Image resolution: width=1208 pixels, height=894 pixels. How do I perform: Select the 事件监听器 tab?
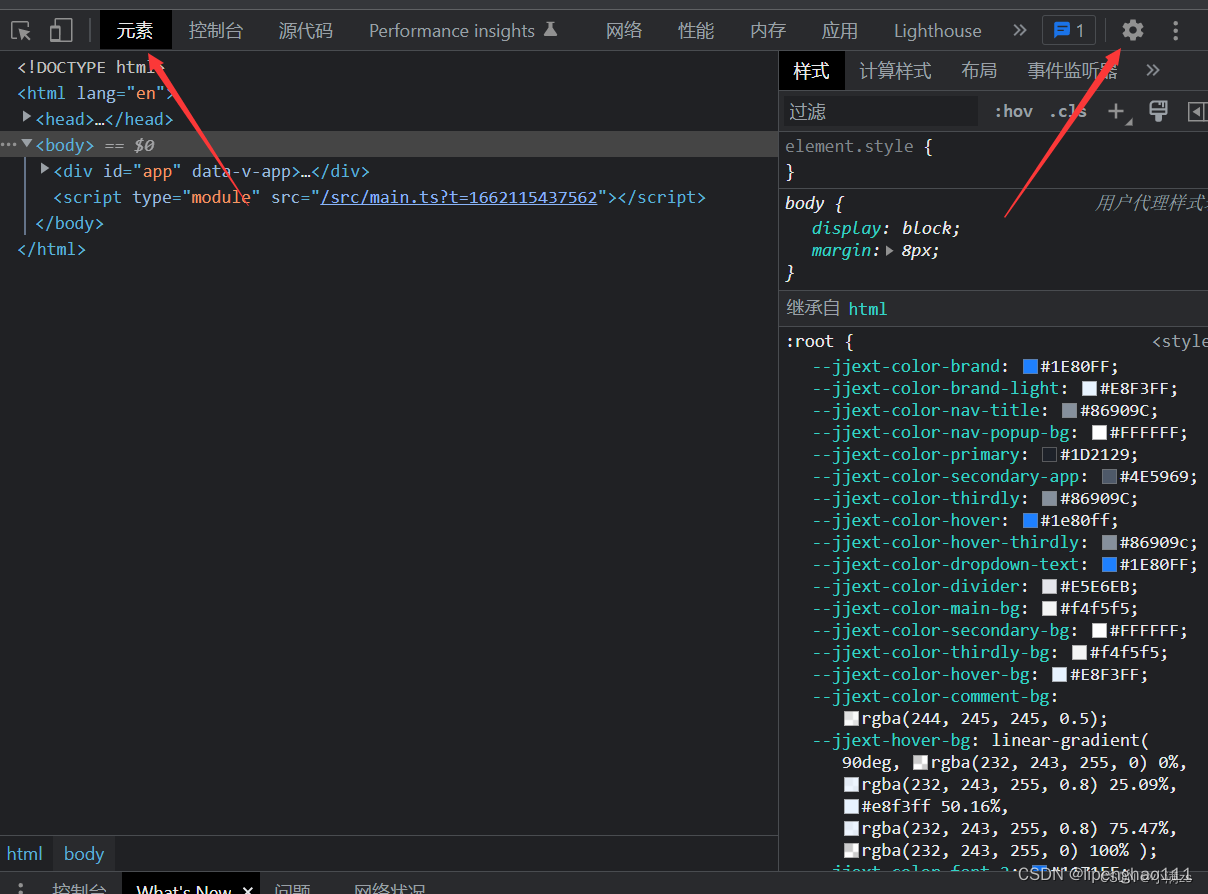(x=1073, y=70)
